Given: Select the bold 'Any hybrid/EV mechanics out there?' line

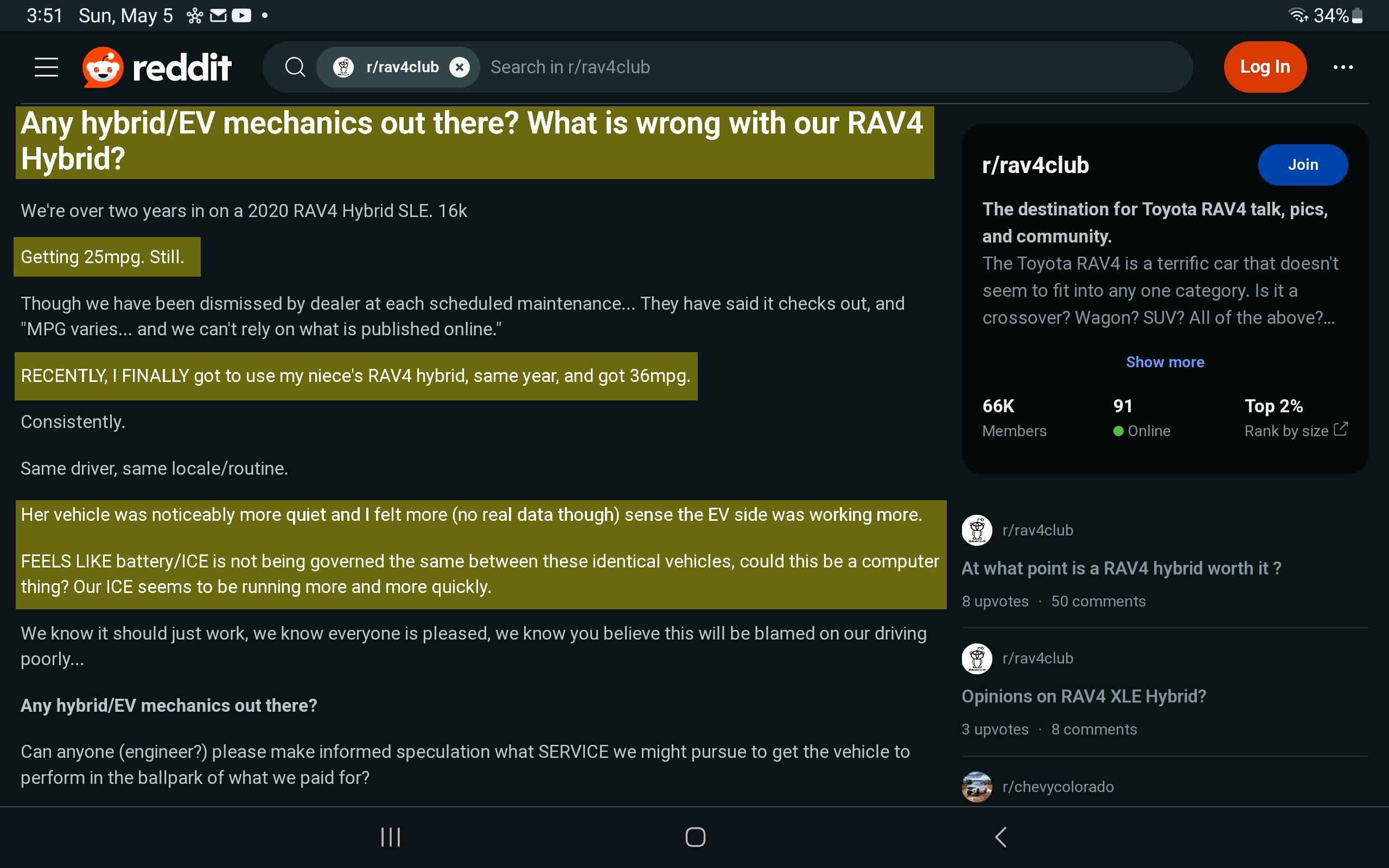Looking at the screenshot, I should pos(169,706).
